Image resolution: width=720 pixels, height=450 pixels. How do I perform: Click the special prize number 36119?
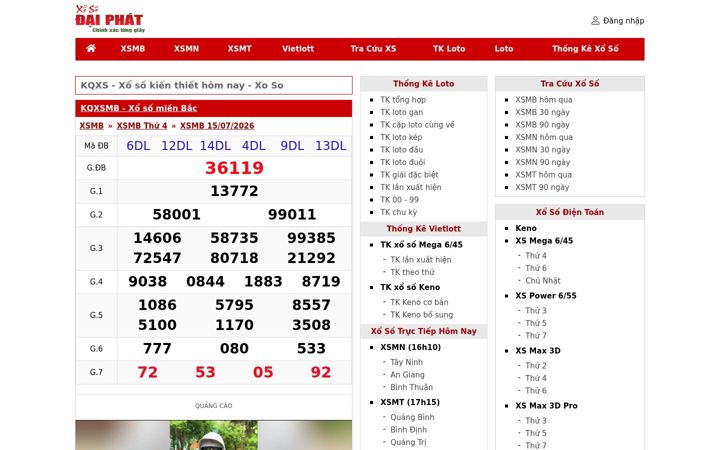234,168
